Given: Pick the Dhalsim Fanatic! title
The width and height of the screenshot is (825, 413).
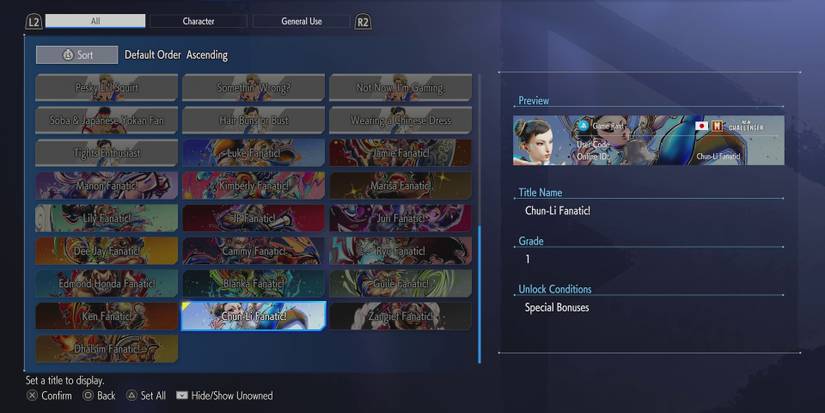Looking at the screenshot, I should [x=107, y=348].
